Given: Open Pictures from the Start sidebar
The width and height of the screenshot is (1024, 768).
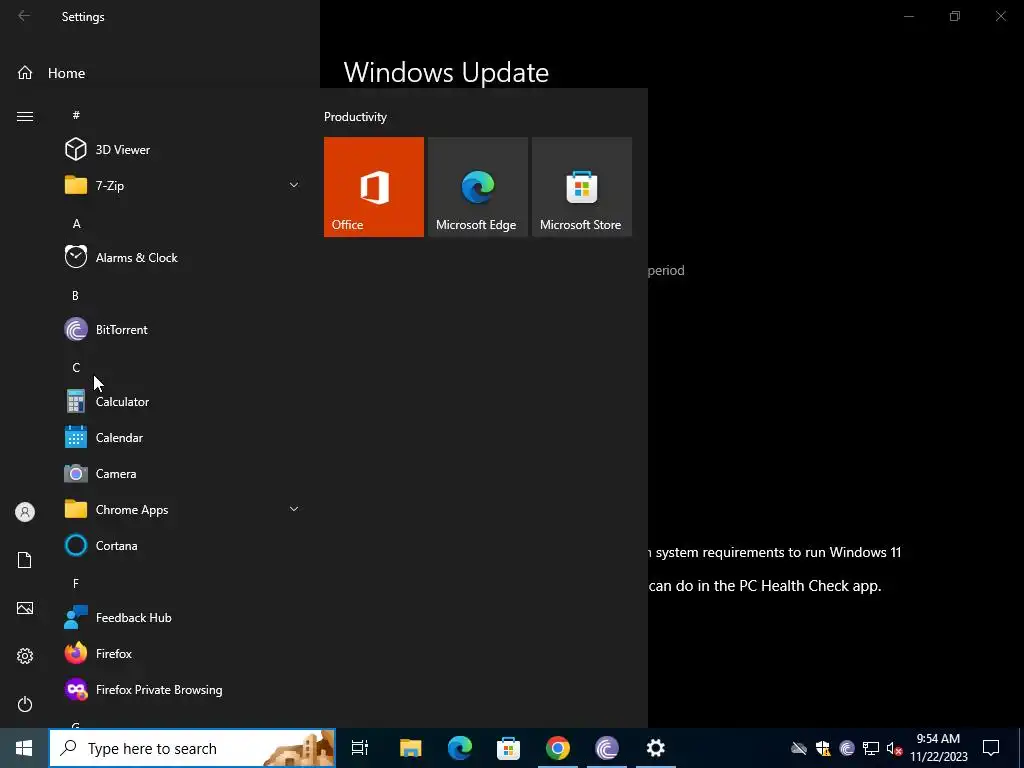Looking at the screenshot, I should click(25, 608).
